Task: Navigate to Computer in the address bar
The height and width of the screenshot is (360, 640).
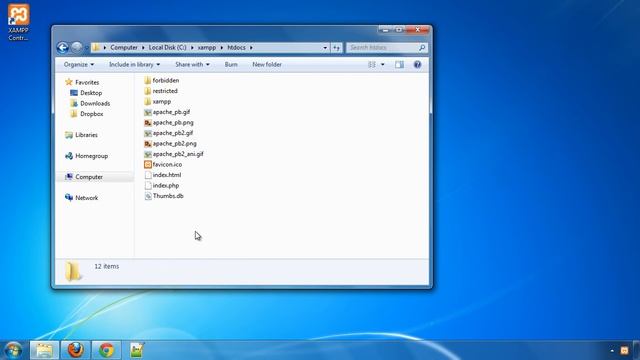Action: (124, 48)
